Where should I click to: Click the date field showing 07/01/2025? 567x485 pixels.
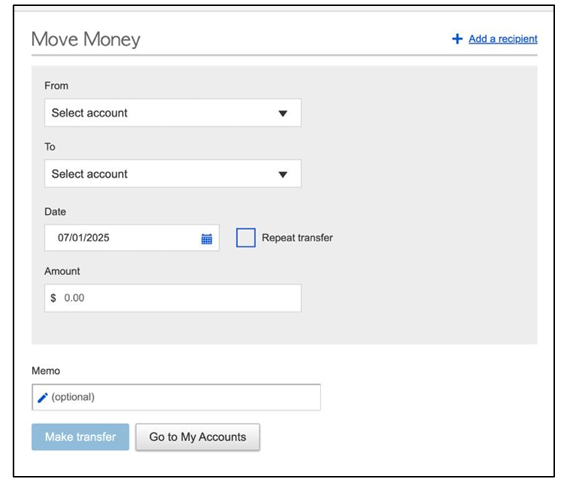pyautogui.click(x=132, y=238)
